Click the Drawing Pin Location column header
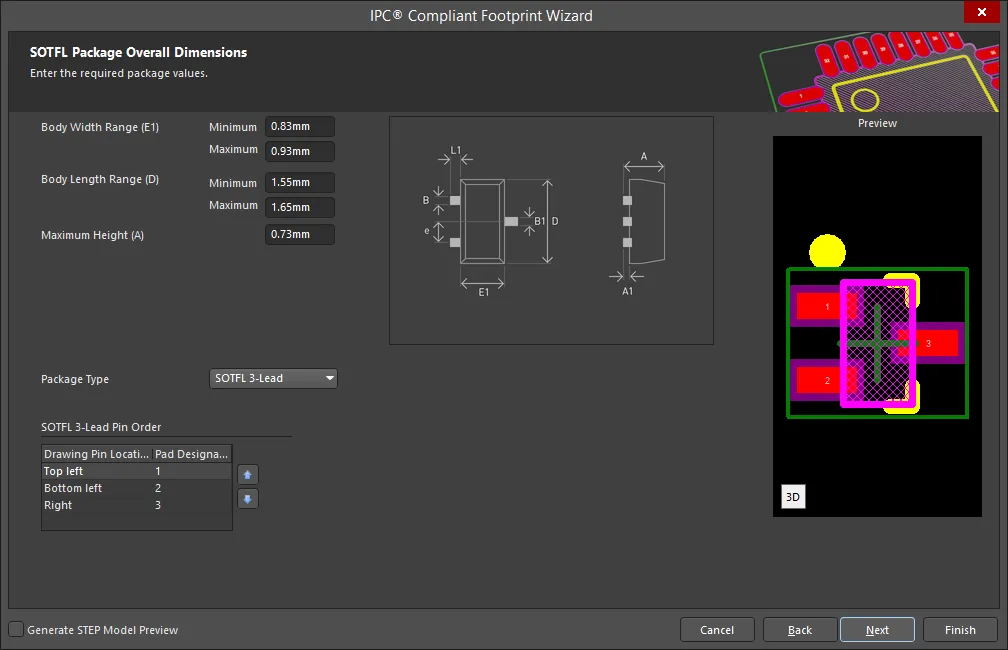 96,454
